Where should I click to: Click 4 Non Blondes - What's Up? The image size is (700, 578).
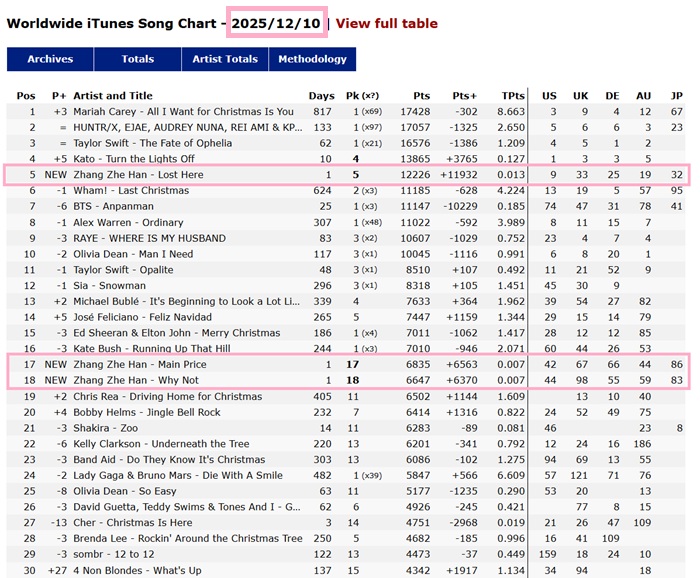pos(138,570)
